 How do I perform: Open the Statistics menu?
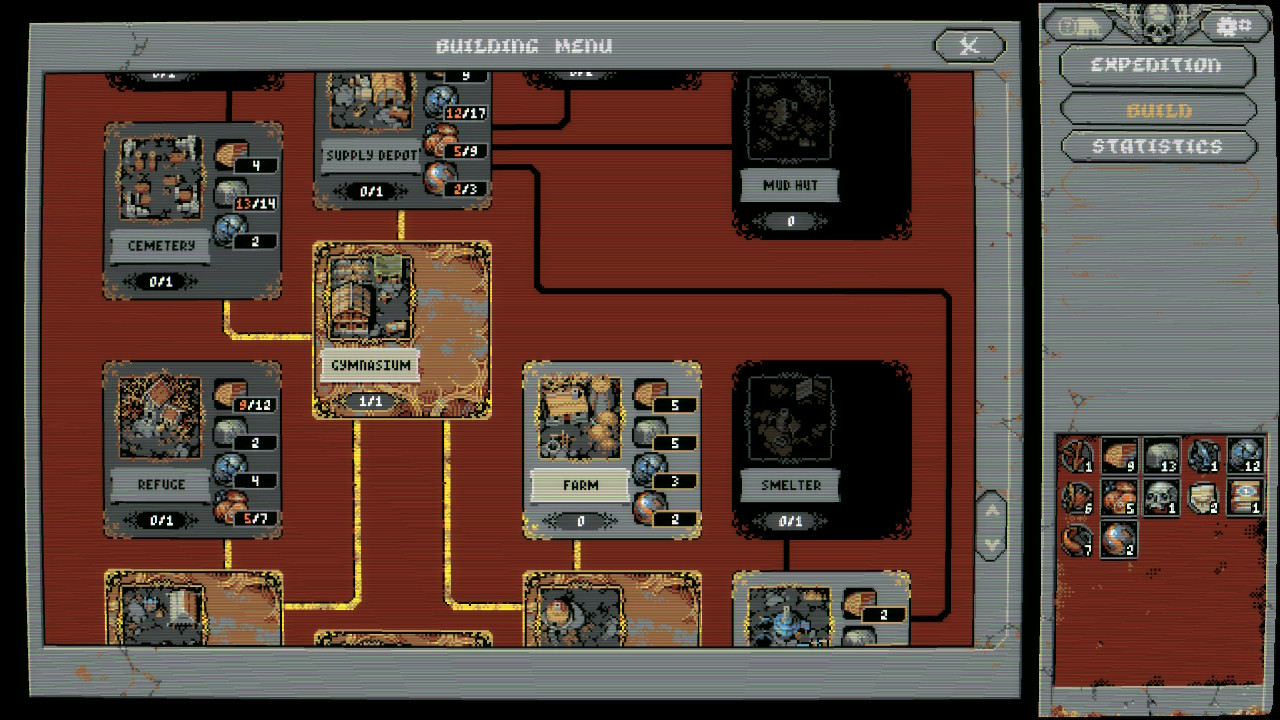pyautogui.click(x=1158, y=147)
